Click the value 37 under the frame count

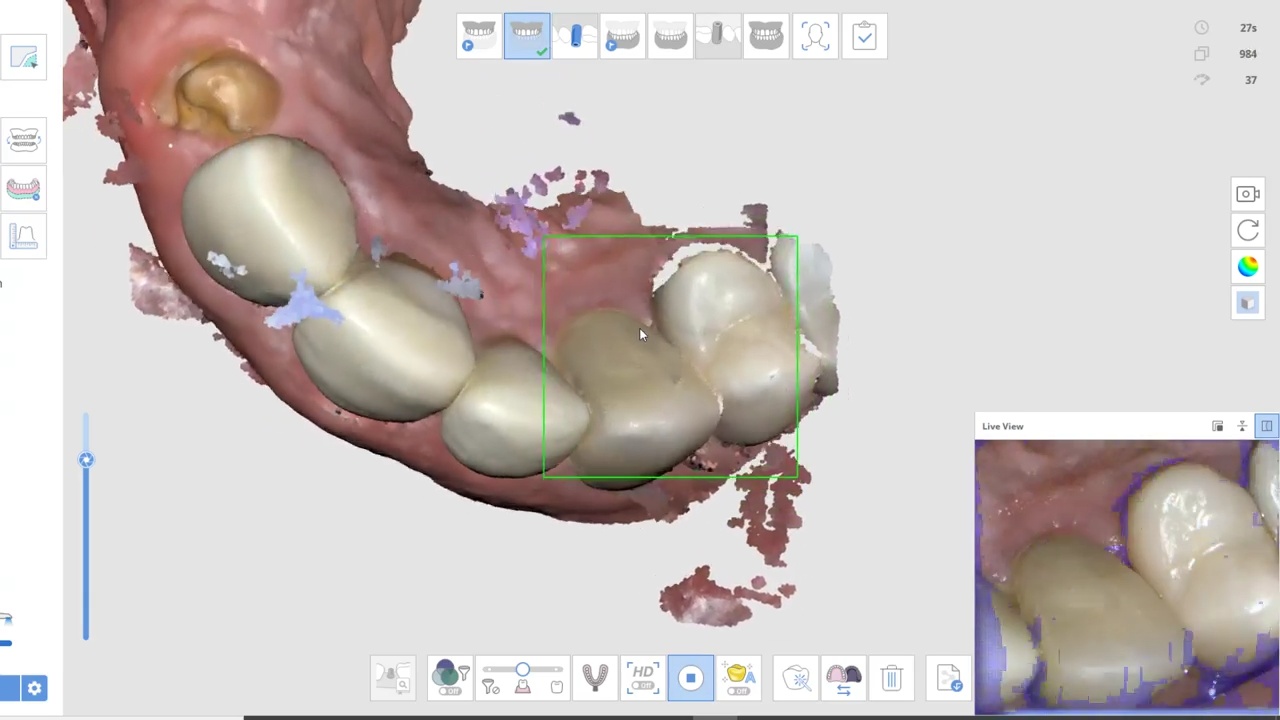tap(1251, 80)
